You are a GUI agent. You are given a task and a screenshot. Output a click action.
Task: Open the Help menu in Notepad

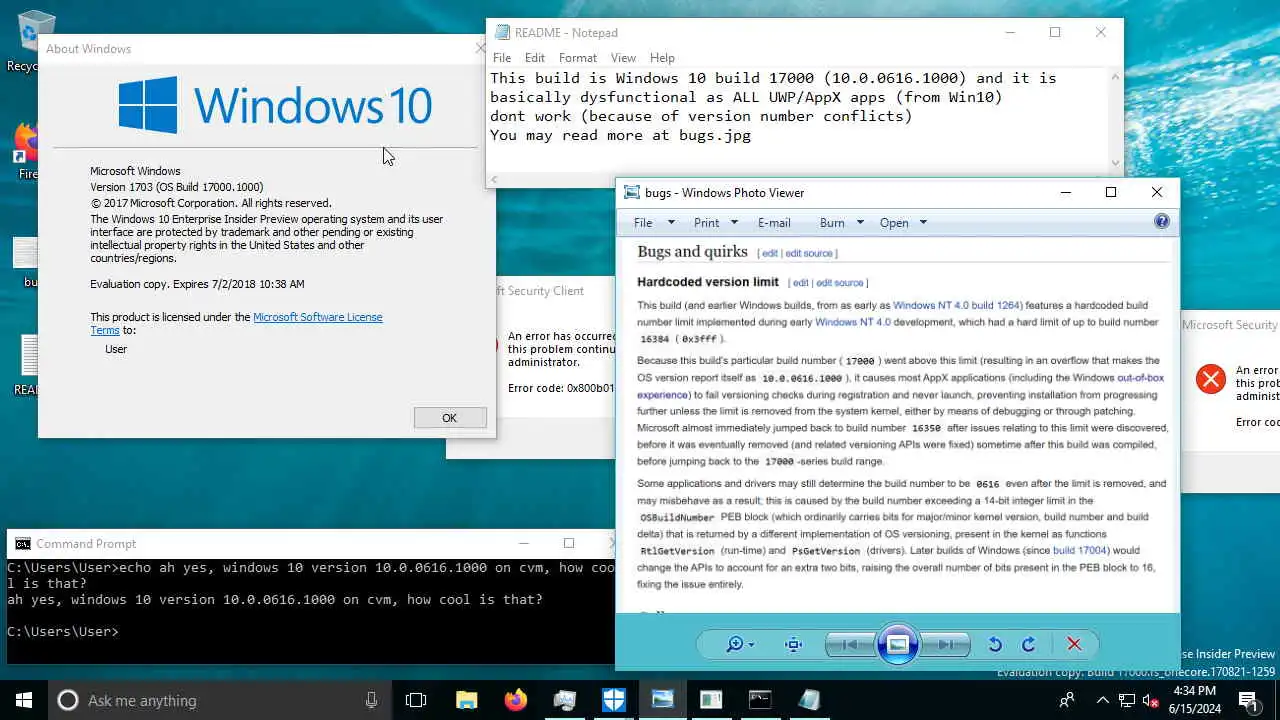click(x=662, y=58)
